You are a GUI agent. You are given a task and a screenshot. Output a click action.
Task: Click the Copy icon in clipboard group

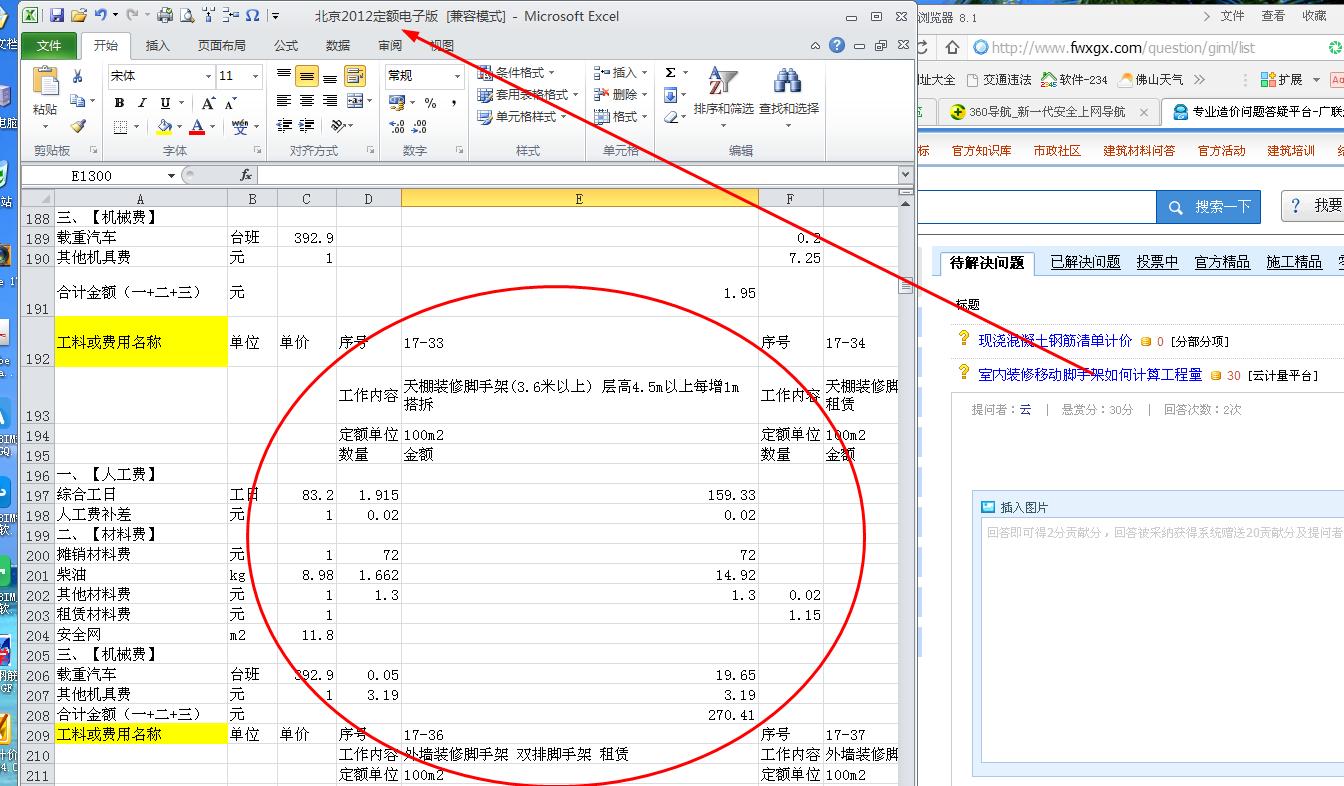[x=78, y=101]
